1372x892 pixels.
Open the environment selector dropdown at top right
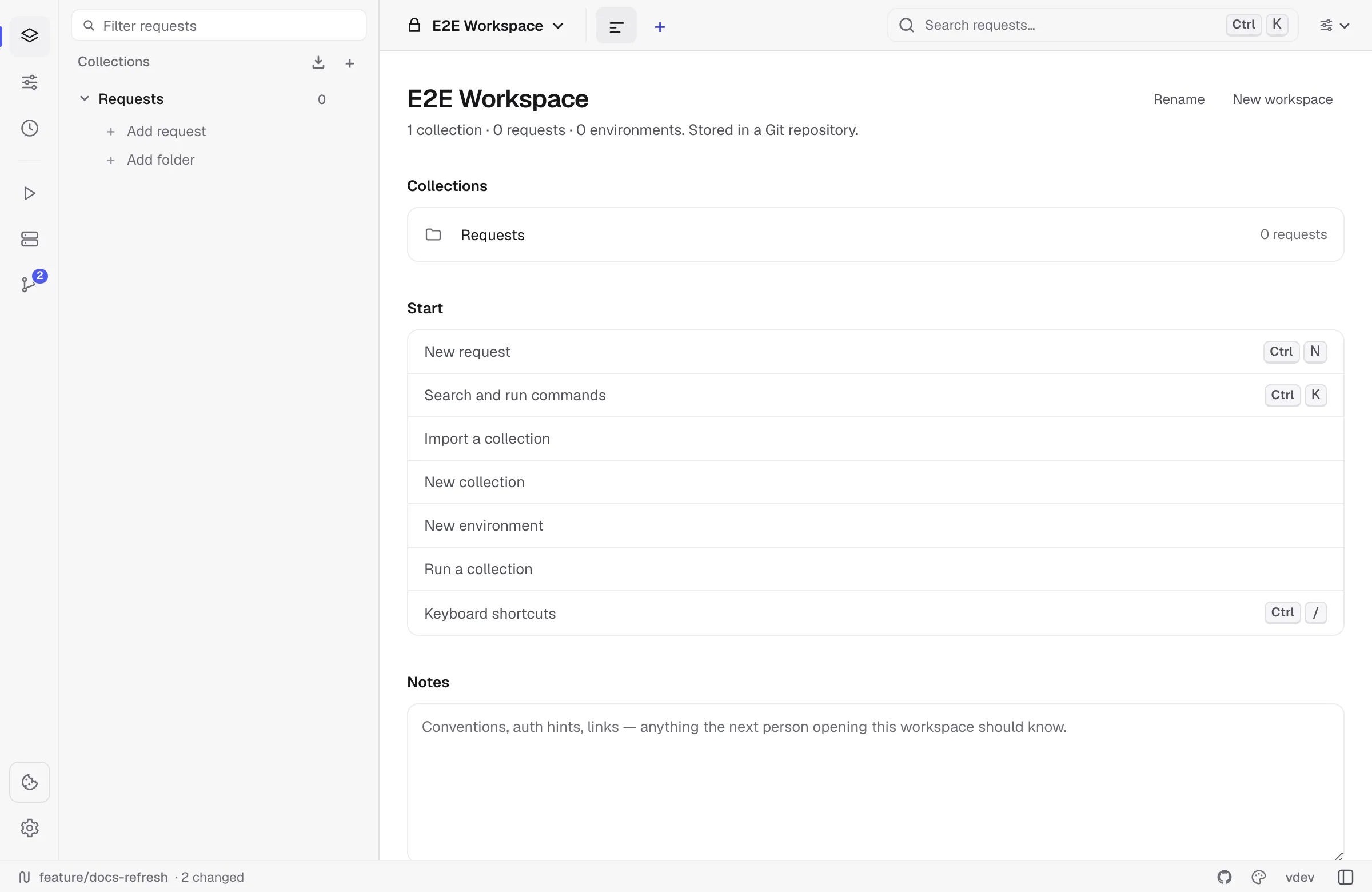click(1334, 25)
